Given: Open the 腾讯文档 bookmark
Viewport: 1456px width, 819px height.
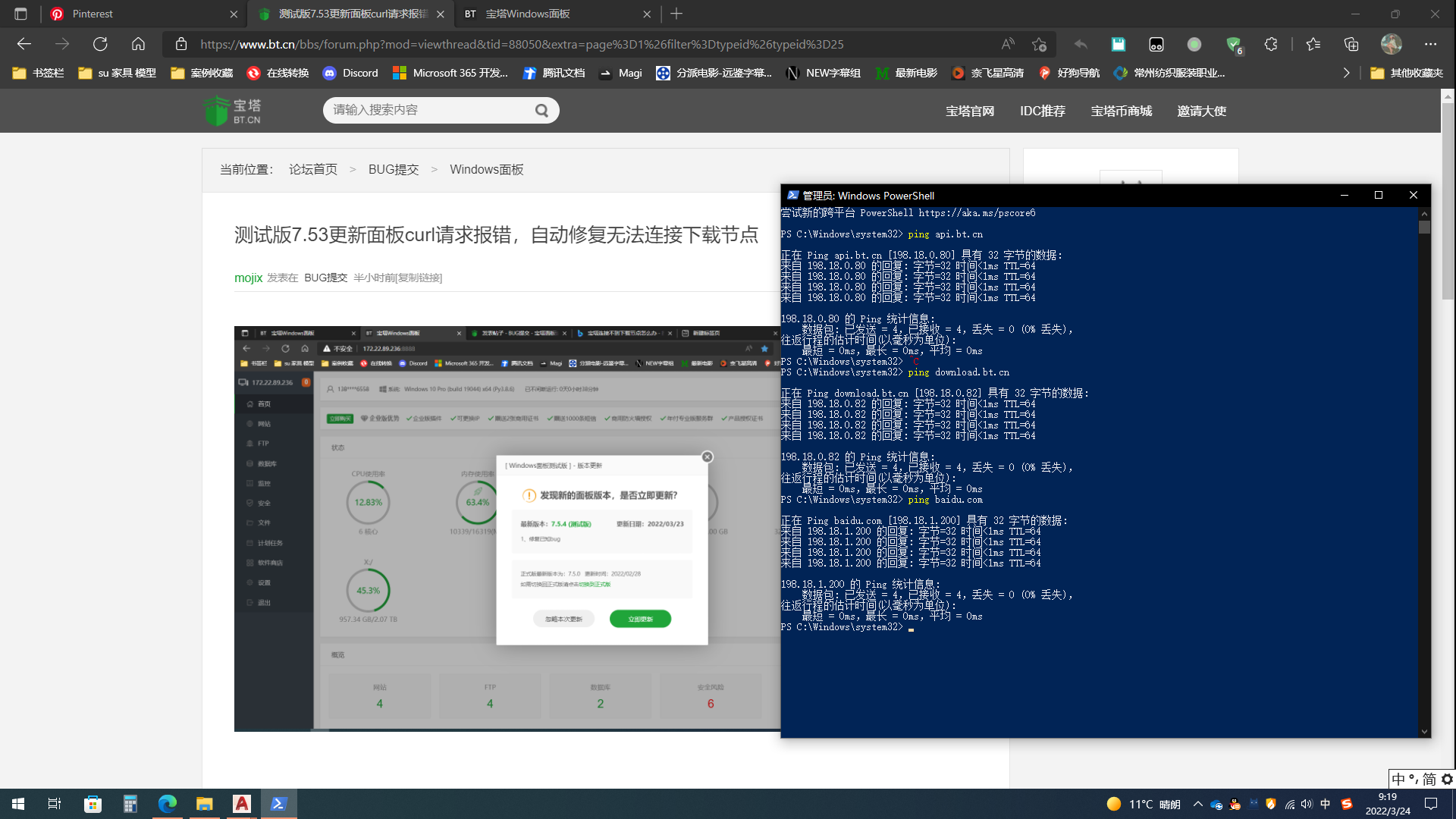Looking at the screenshot, I should [554, 73].
